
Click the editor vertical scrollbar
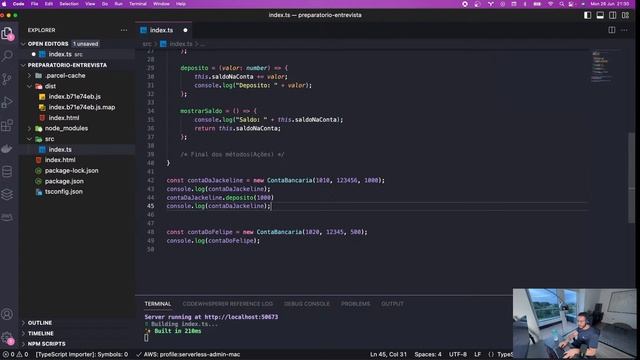coord(631,178)
